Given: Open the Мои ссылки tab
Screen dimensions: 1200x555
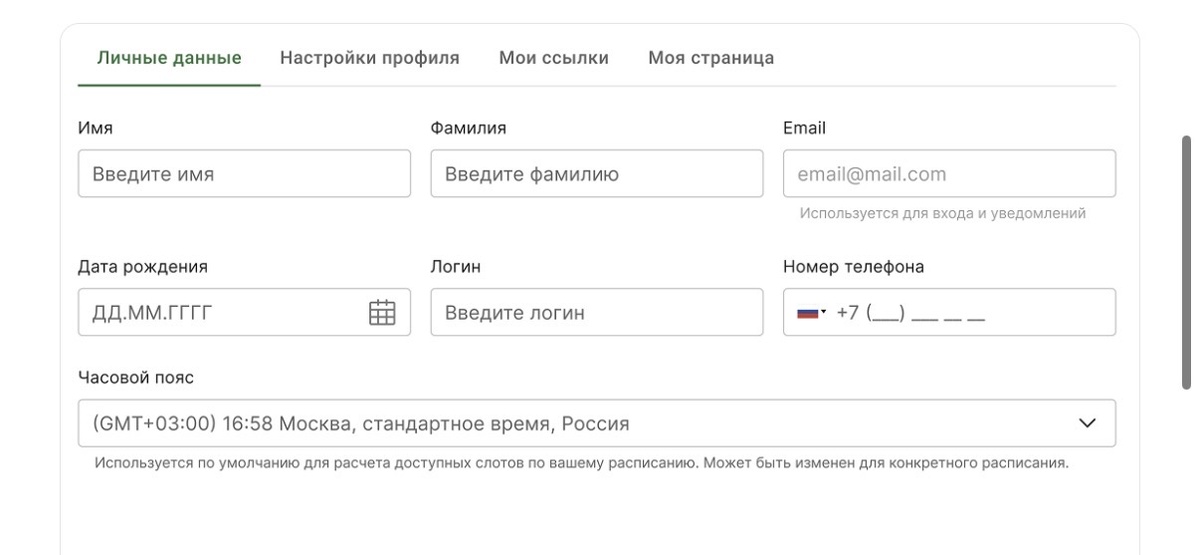Looking at the screenshot, I should [x=554, y=58].
